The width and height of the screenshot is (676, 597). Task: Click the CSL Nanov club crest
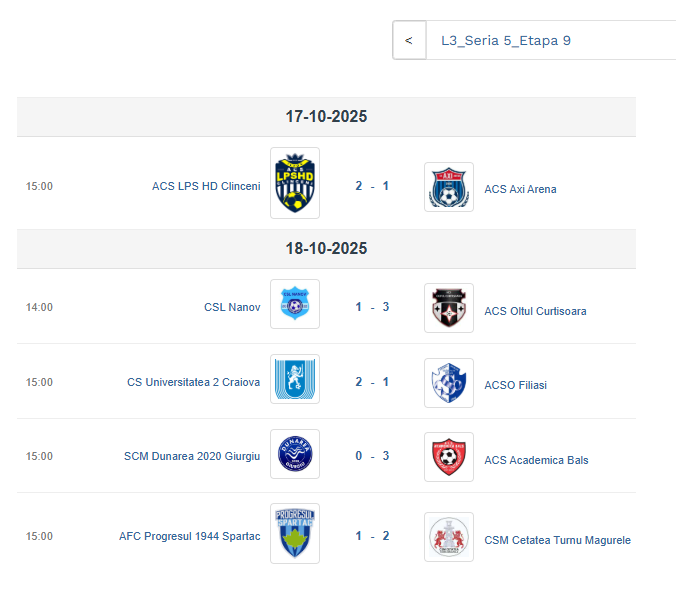point(295,304)
